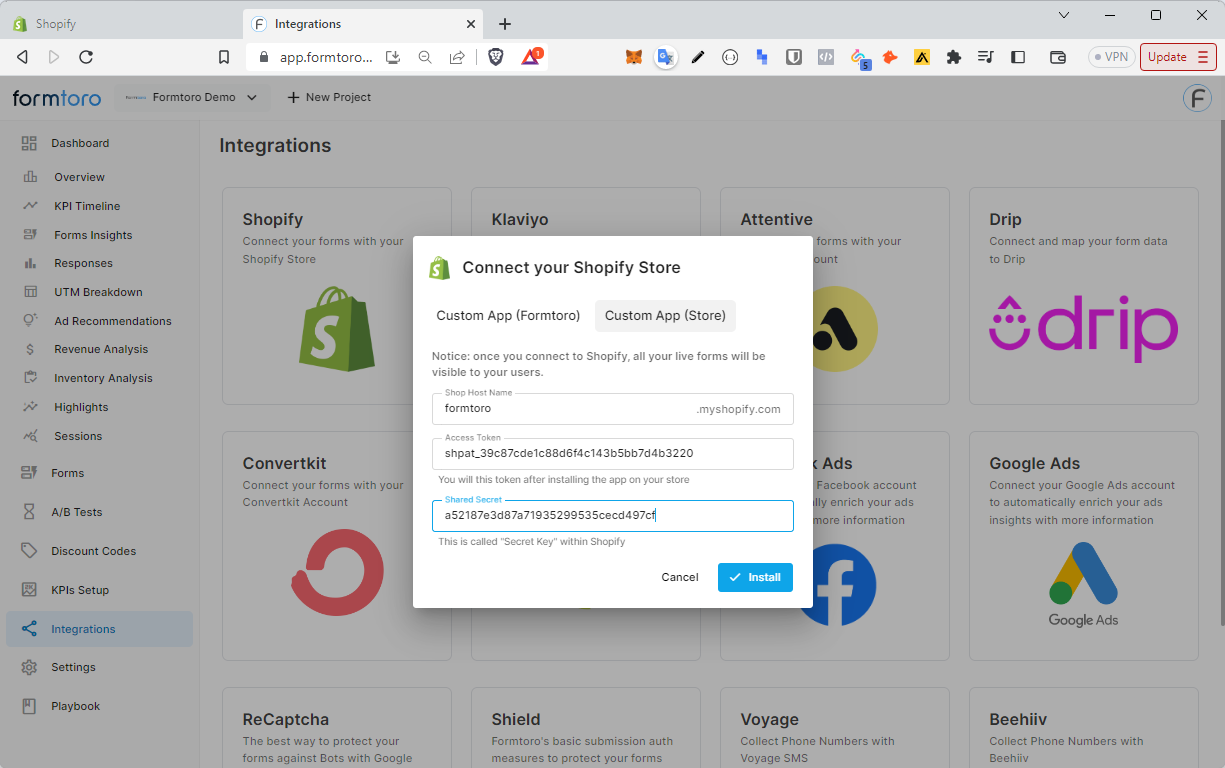
Task: Open the Shopify integration card
Action: pos(337,296)
